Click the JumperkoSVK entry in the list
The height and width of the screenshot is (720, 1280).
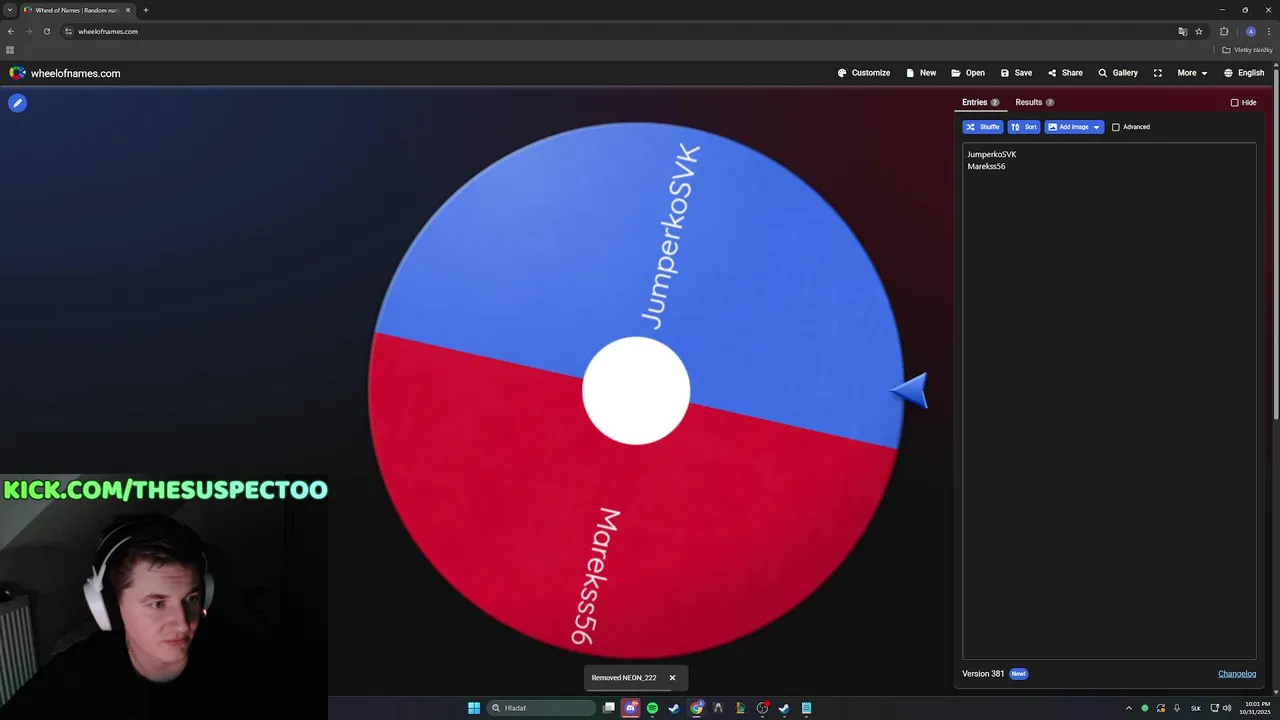click(x=991, y=154)
